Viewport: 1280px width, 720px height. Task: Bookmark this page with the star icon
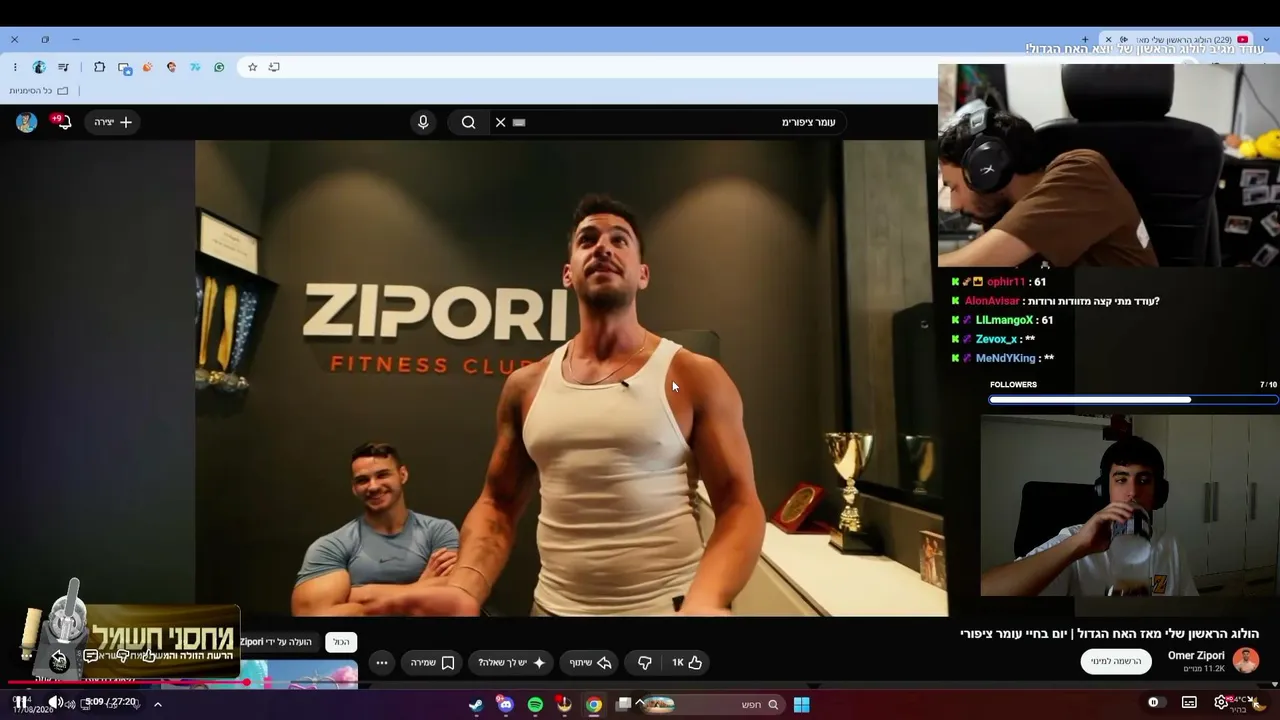click(253, 67)
